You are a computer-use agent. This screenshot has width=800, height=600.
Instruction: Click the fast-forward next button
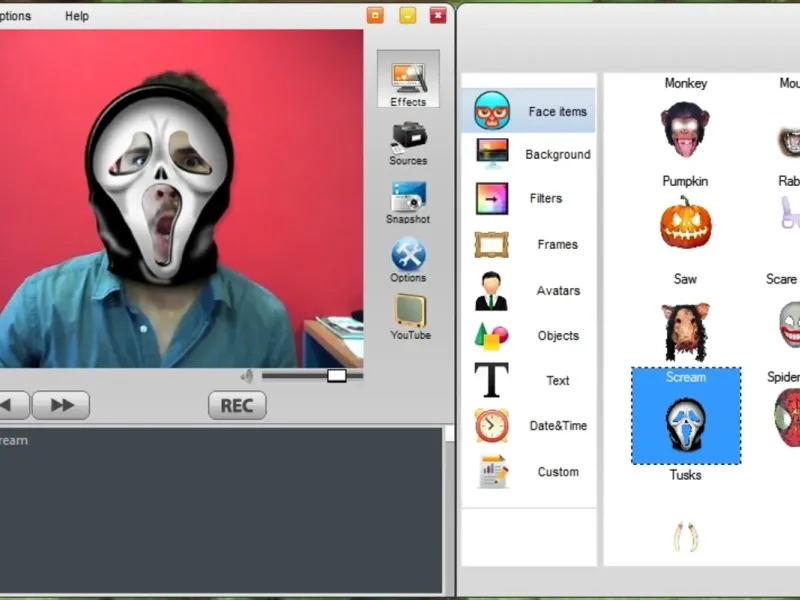pos(61,406)
